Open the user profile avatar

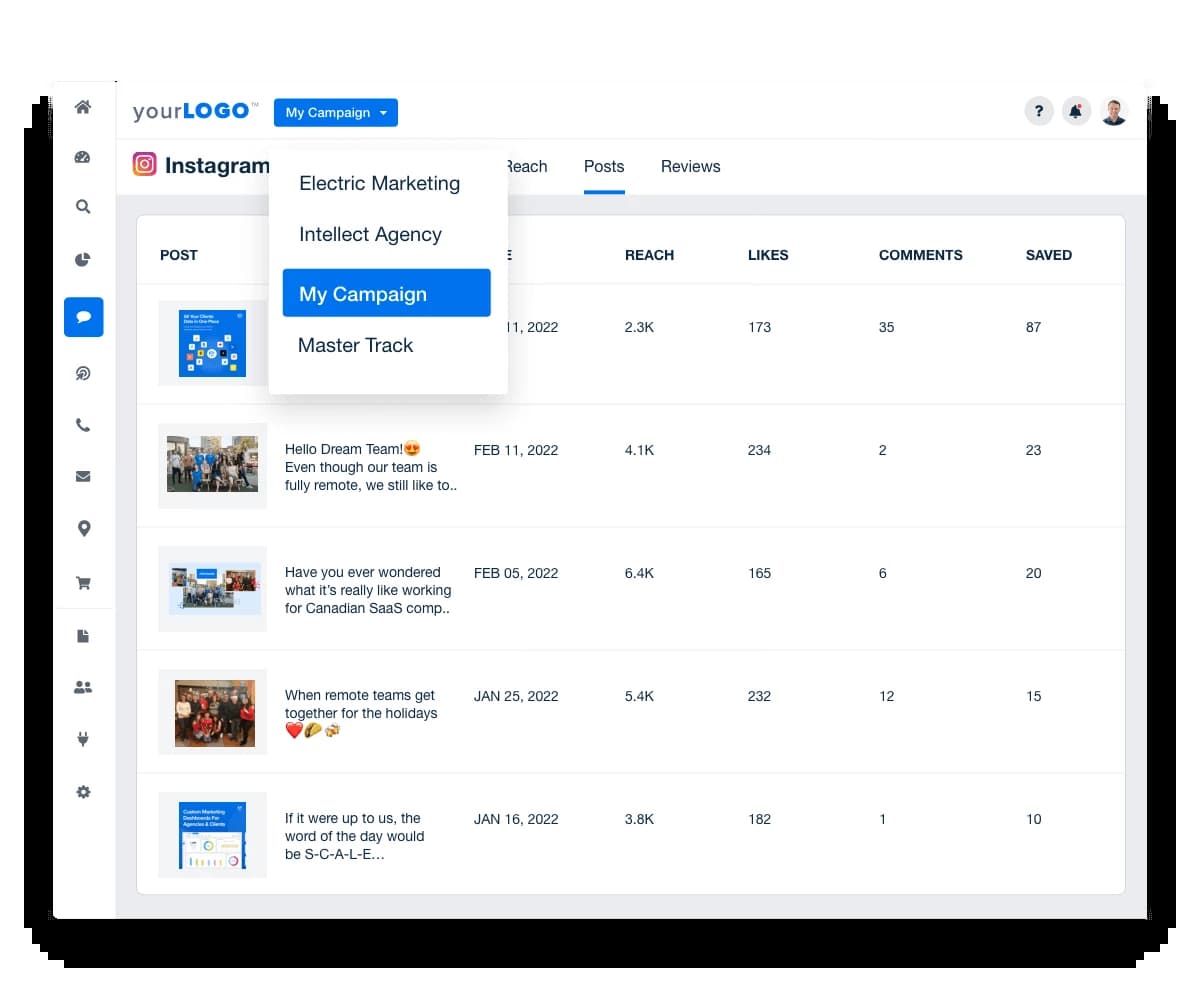[x=1114, y=111]
